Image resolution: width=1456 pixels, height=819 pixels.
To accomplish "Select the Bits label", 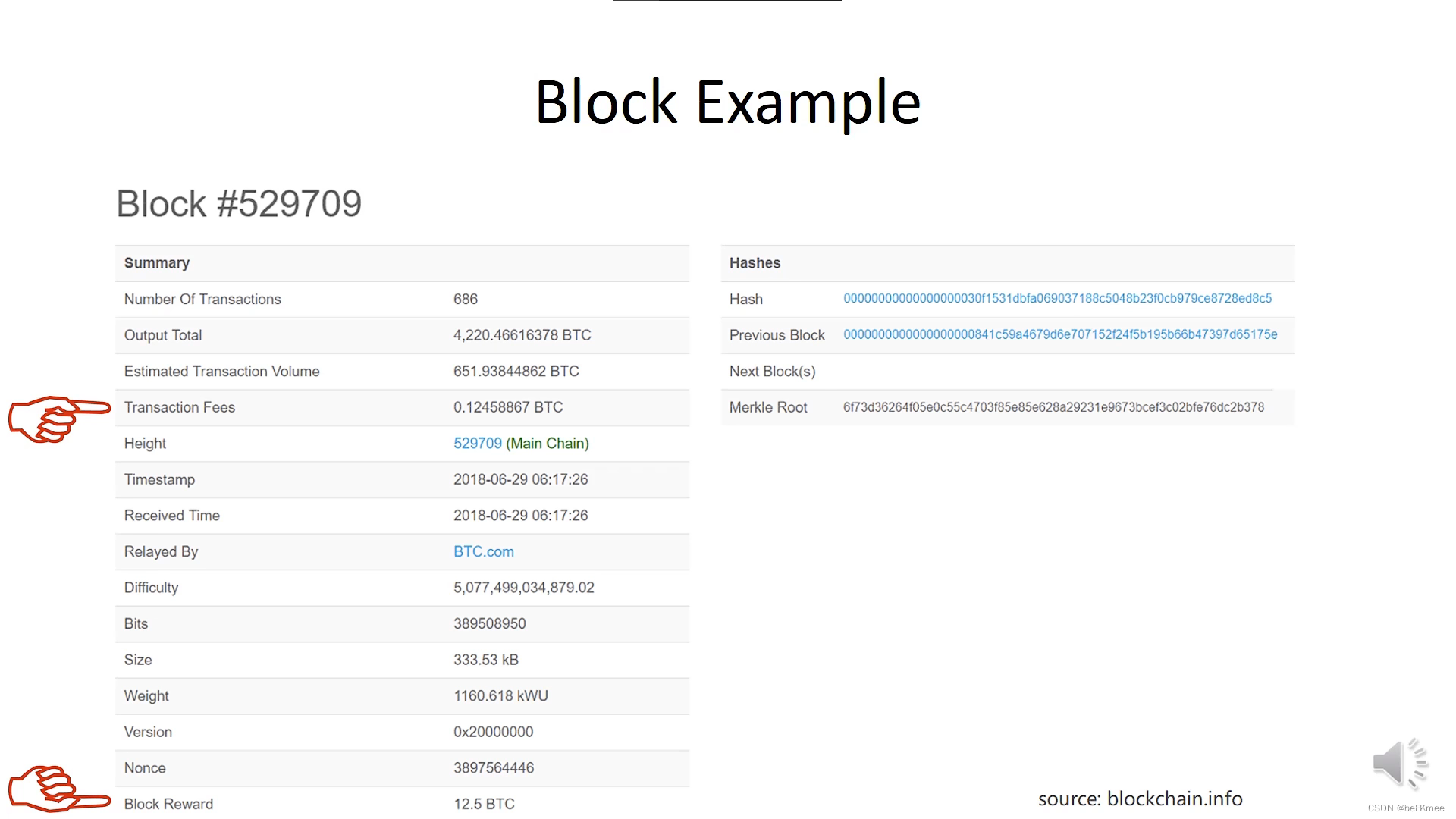I will tap(136, 623).
